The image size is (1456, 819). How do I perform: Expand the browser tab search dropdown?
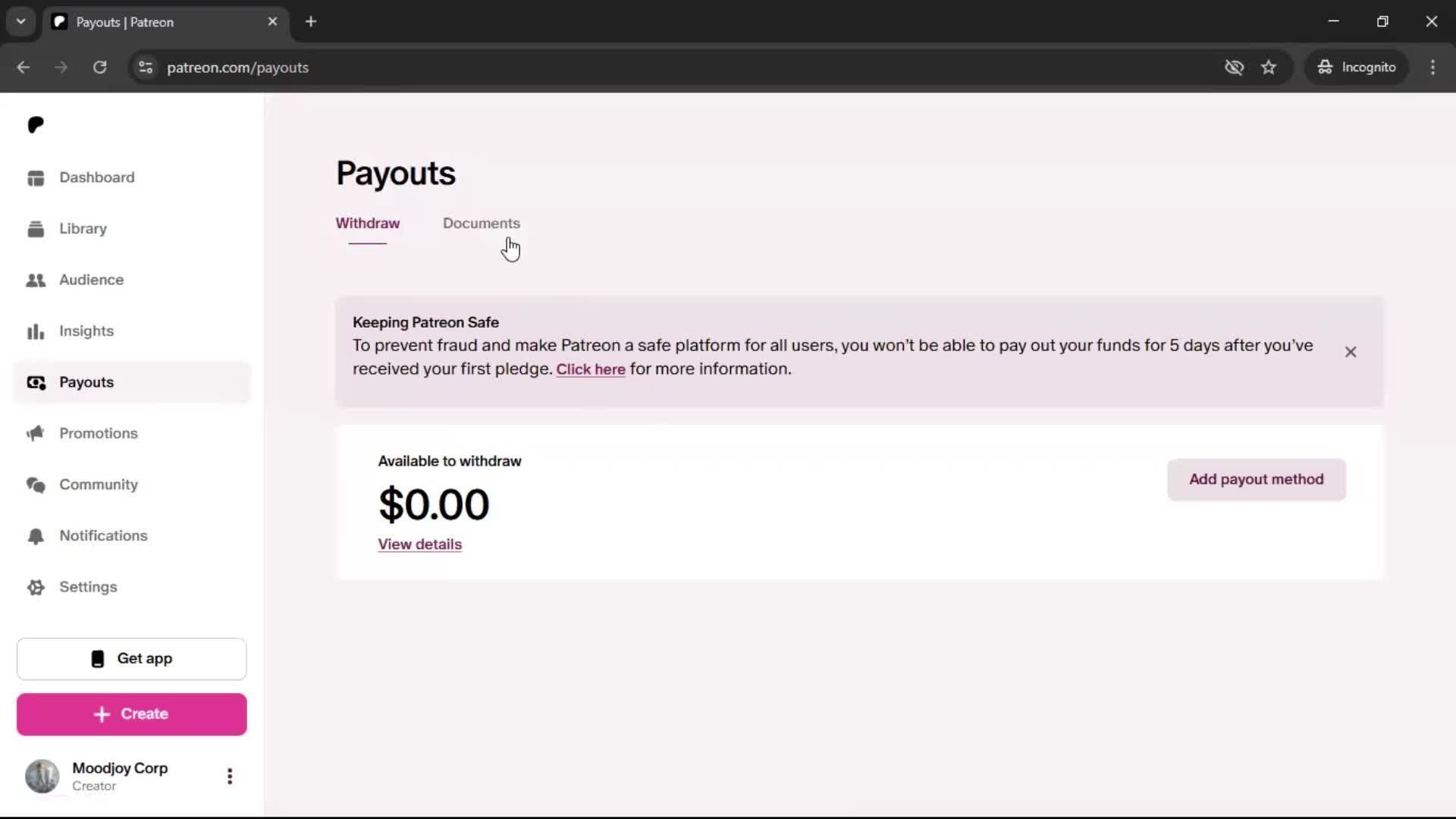(x=21, y=21)
